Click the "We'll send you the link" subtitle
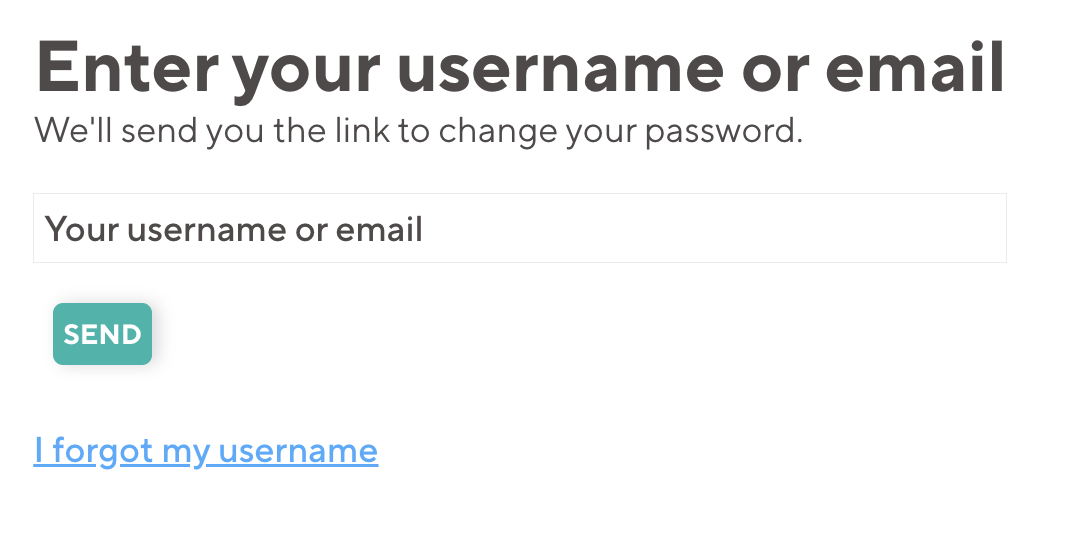The height and width of the screenshot is (548, 1072). pyautogui.click(x=418, y=131)
